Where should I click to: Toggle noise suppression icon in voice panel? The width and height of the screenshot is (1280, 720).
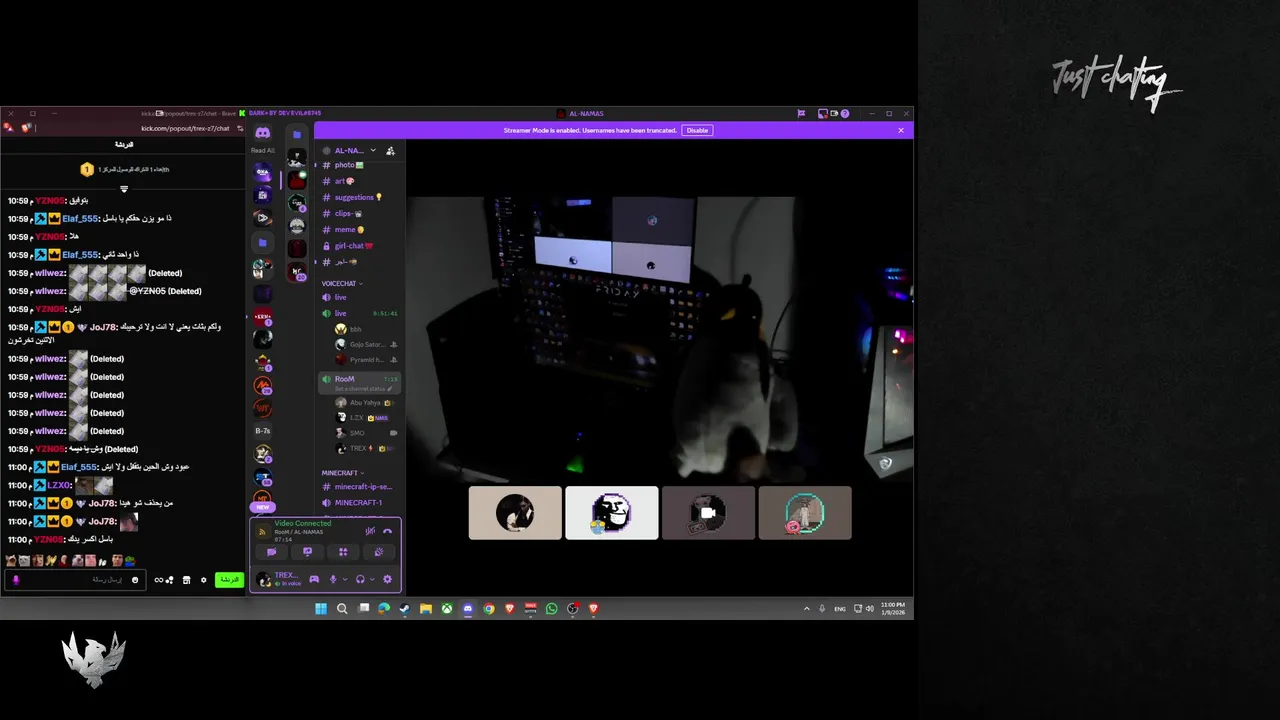click(370, 531)
